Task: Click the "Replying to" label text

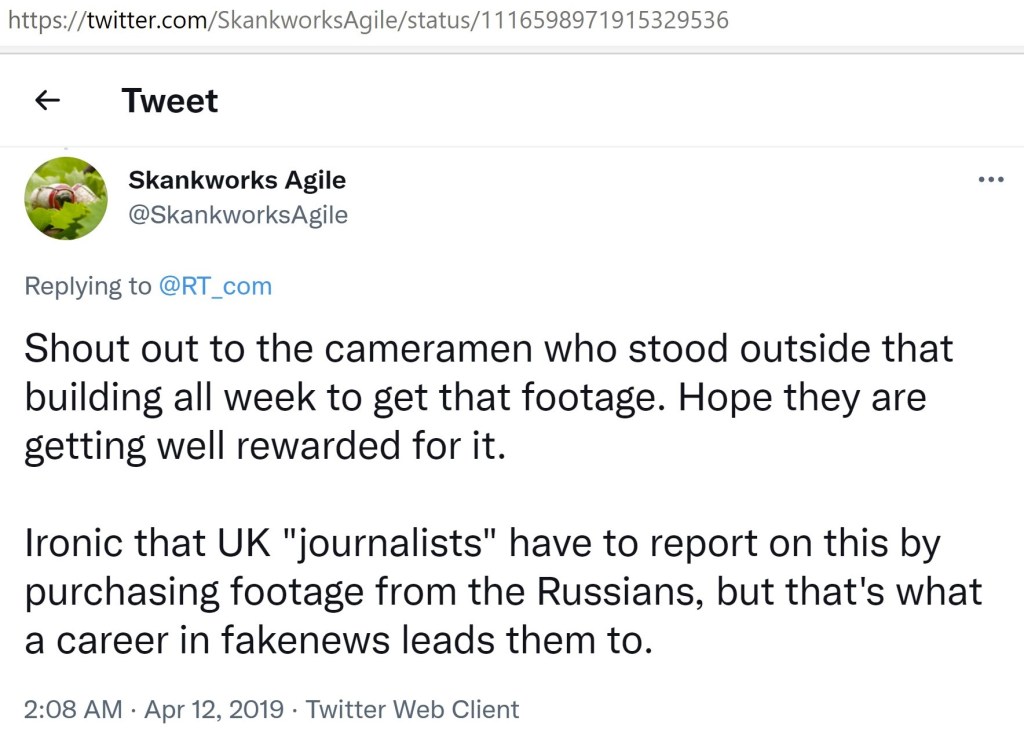Action: pos(88,286)
